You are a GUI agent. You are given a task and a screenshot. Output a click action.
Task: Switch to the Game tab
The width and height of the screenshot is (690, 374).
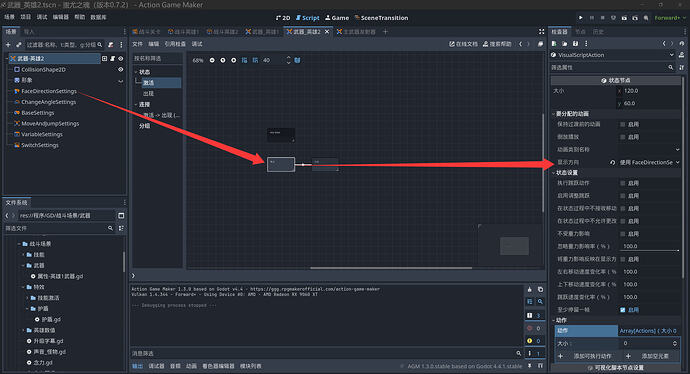337,18
